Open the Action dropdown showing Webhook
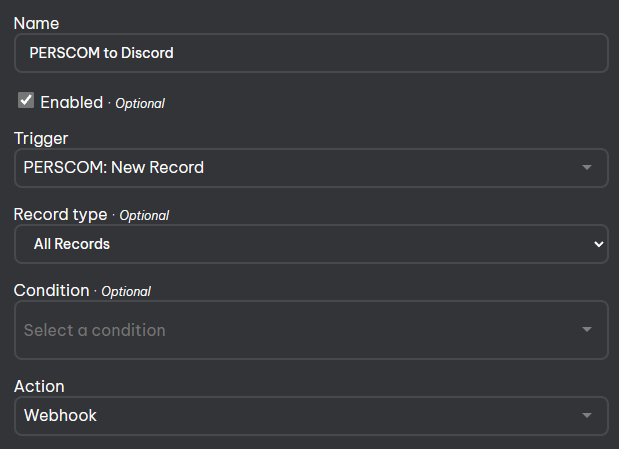619x449 pixels. click(x=300, y=416)
